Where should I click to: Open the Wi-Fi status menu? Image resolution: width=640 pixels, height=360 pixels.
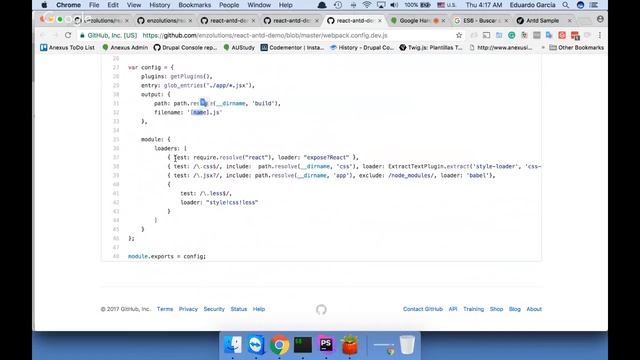pyautogui.click(x=367, y=5)
